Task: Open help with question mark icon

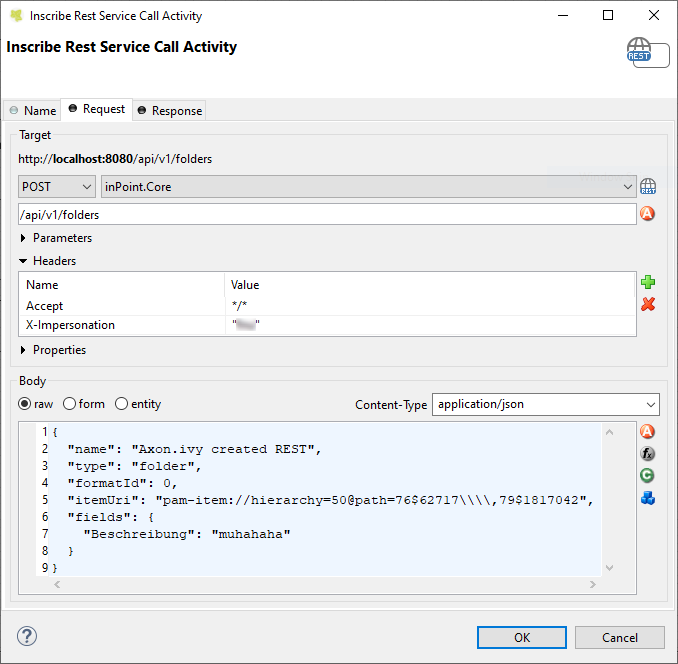Action: [27, 636]
